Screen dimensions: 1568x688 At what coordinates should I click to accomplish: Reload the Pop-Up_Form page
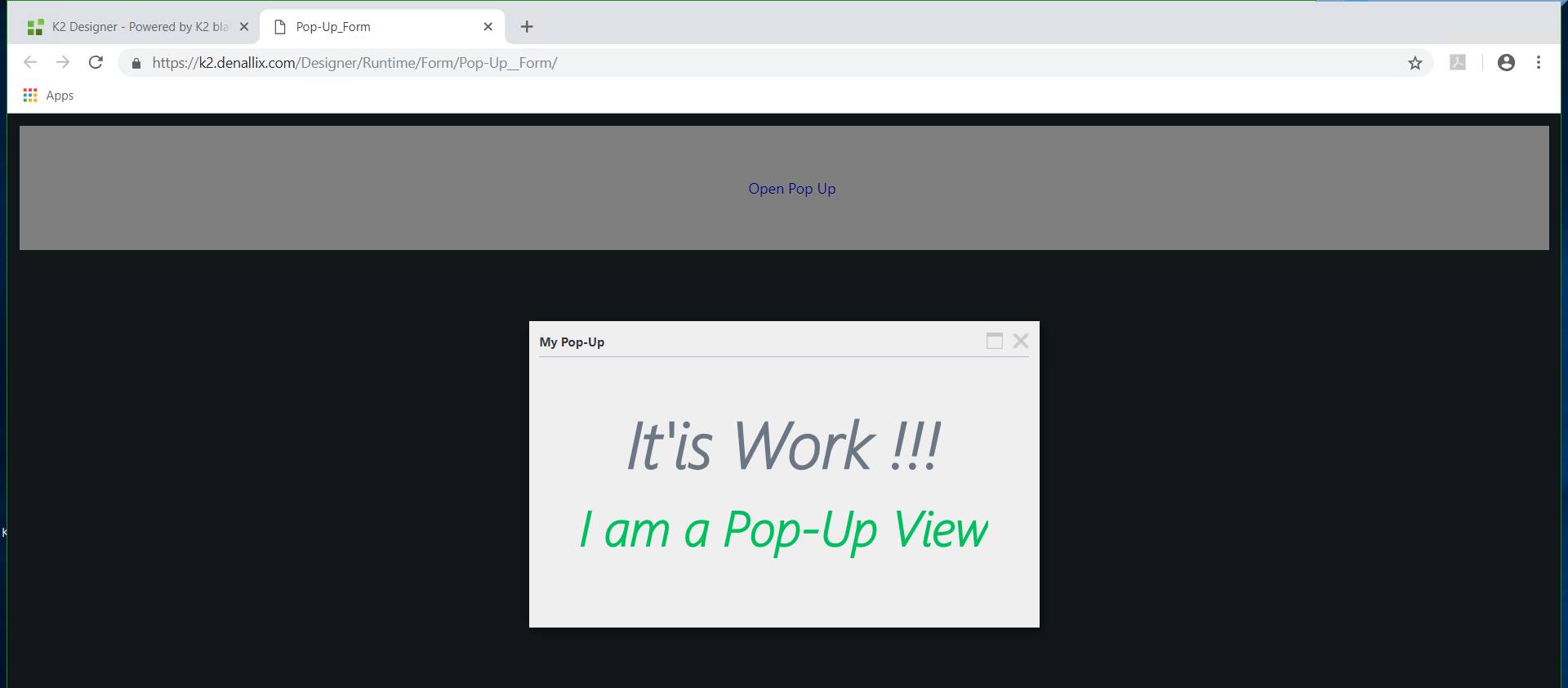96,63
